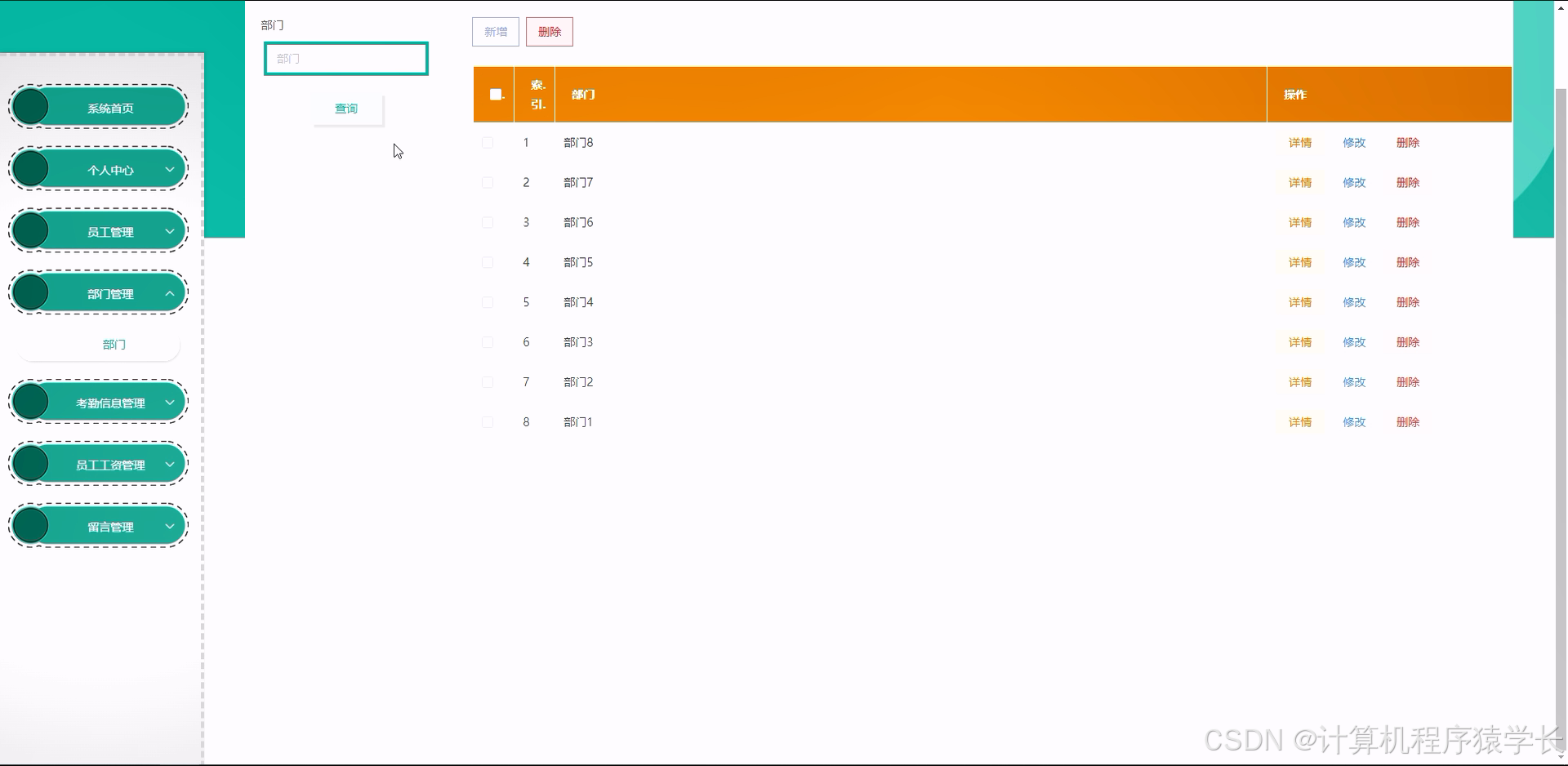Image resolution: width=1568 pixels, height=766 pixels.
Task: Expand the 员工工资管理 menu chevron
Action: (170, 465)
